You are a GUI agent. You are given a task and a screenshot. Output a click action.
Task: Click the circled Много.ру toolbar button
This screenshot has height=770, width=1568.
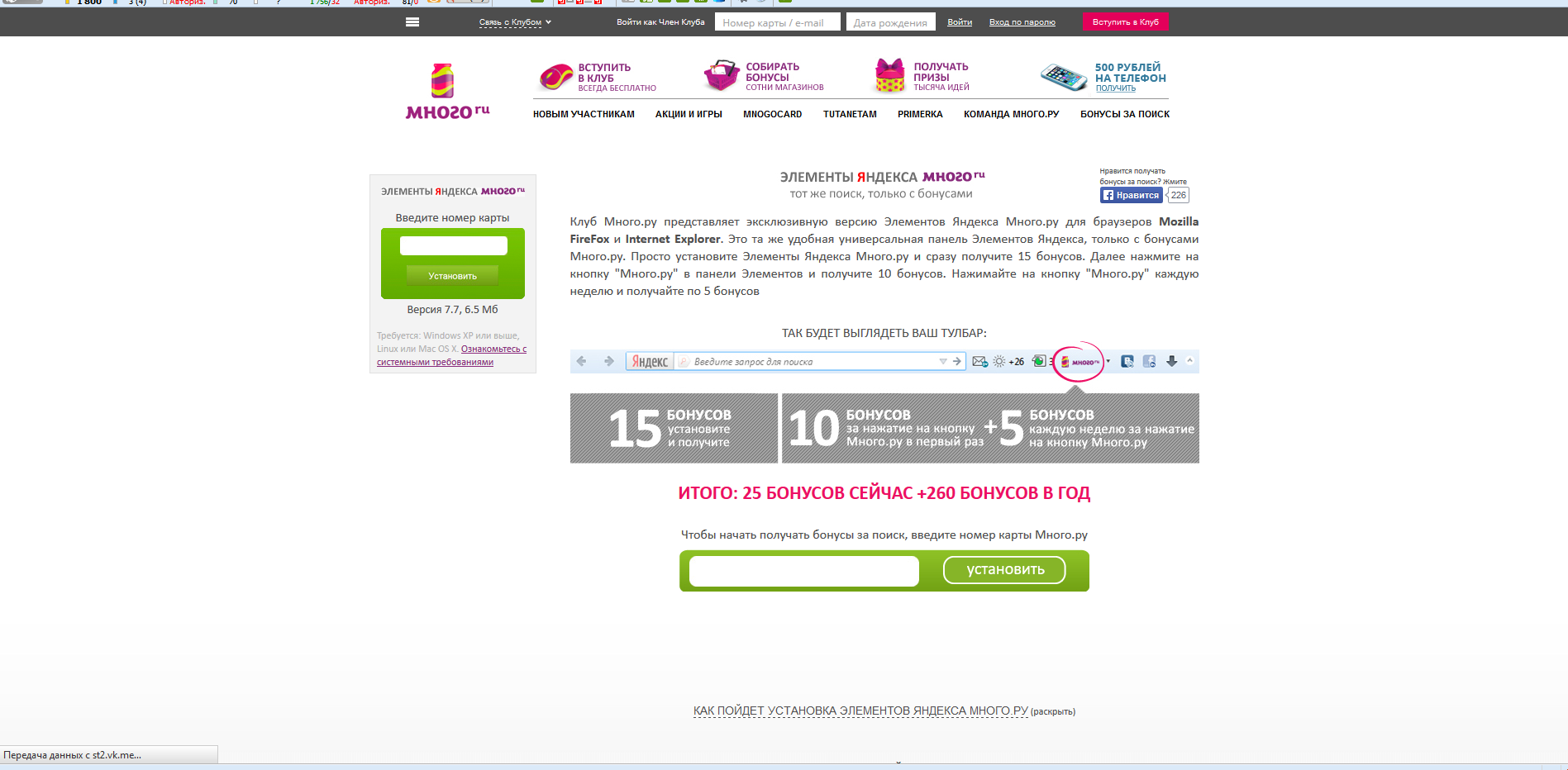1079,362
